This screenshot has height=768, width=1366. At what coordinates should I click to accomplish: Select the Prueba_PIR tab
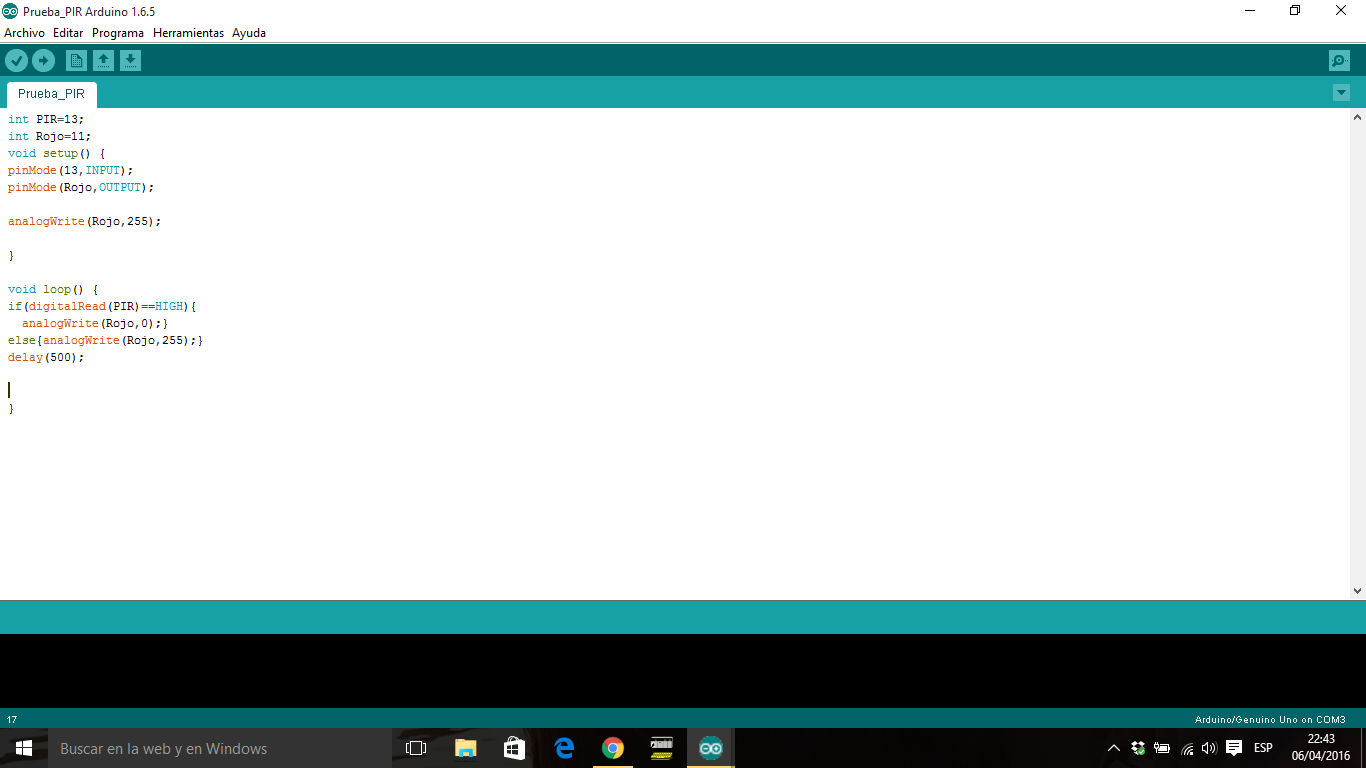[51, 94]
